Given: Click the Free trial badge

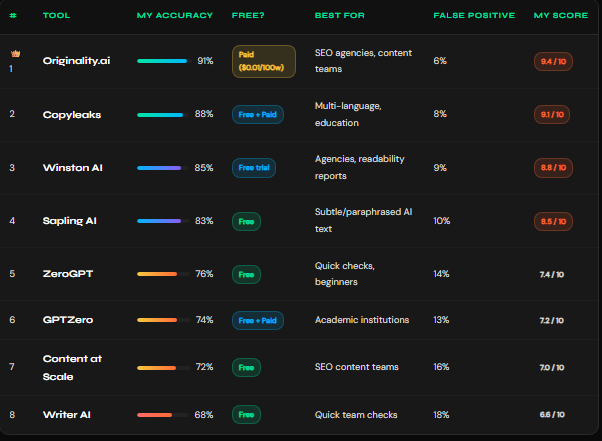Looking at the screenshot, I should pyautogui.click(x=254, y=168).
